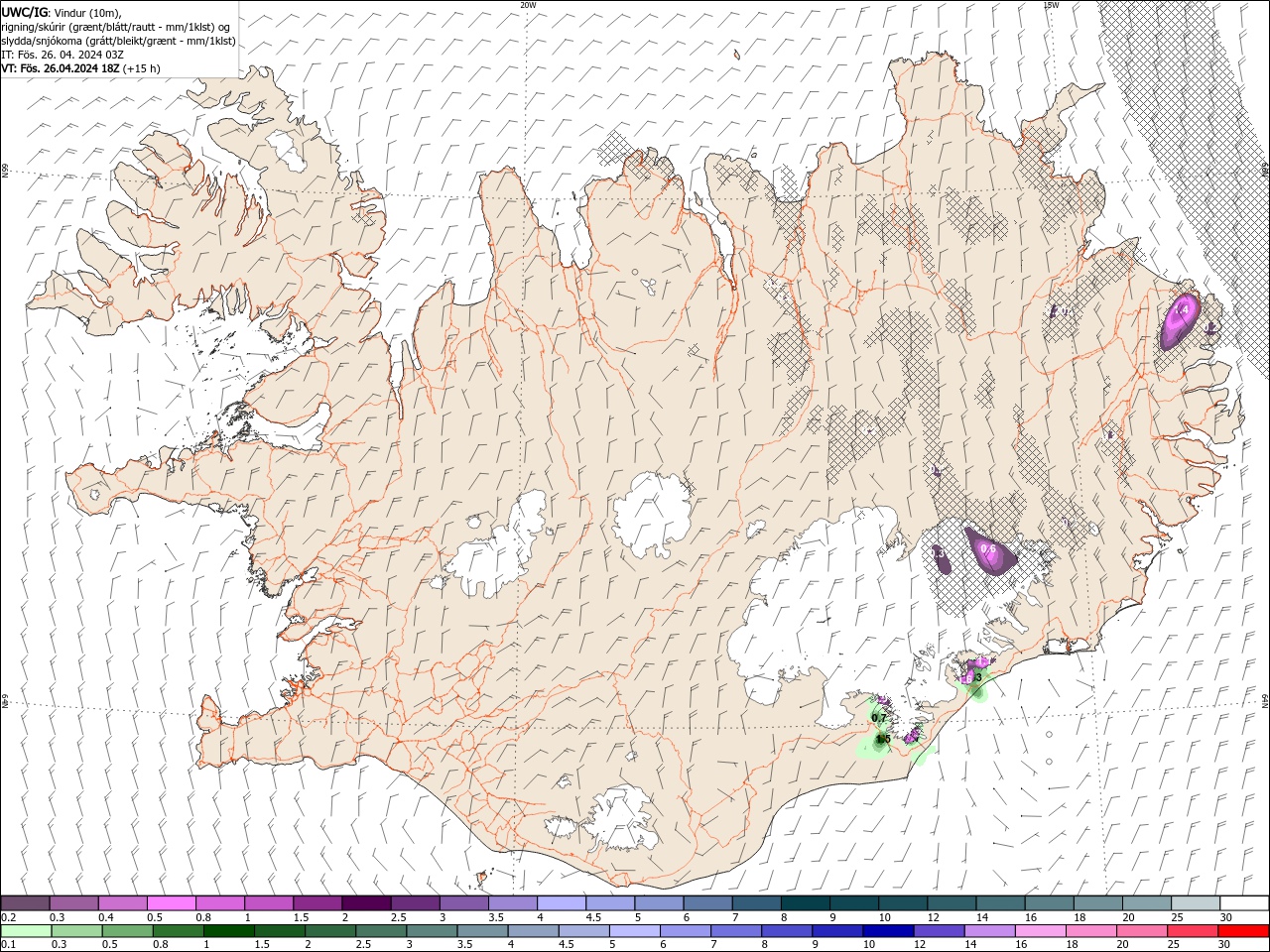Select the snow scale swatch between 1.5 and 2

point(317,903)
